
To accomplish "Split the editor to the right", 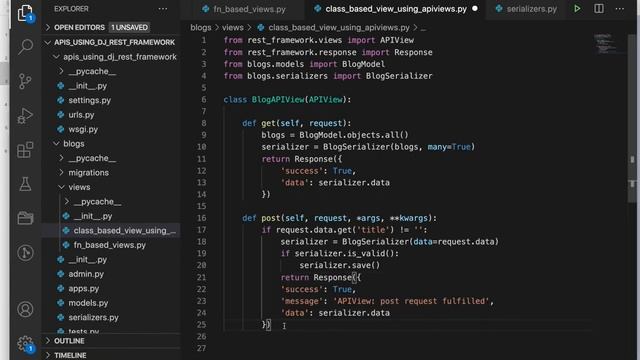I will (x=599, y=9).
